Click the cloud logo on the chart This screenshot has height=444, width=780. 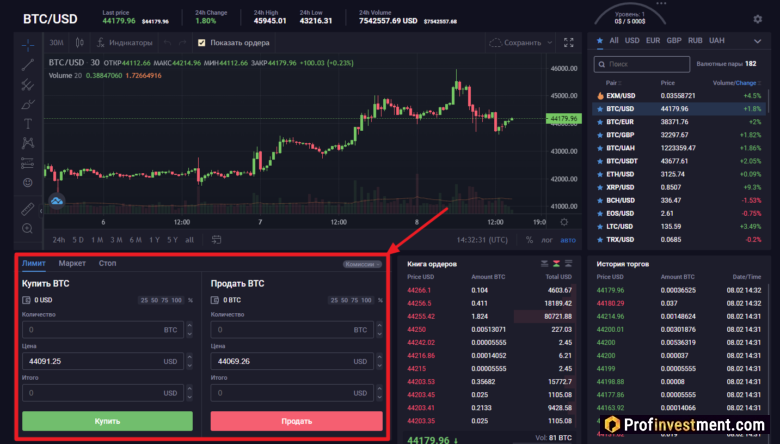coord(57,201)
